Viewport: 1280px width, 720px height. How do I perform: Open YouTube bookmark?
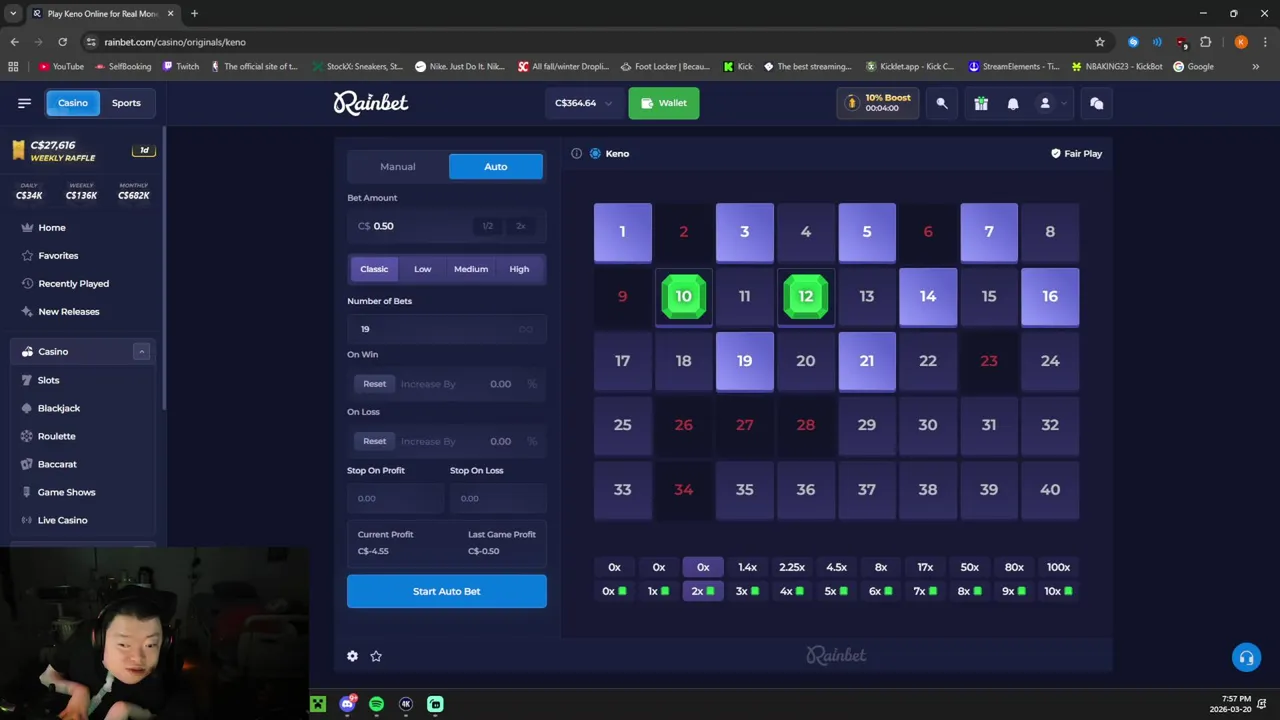pos(61,67)
